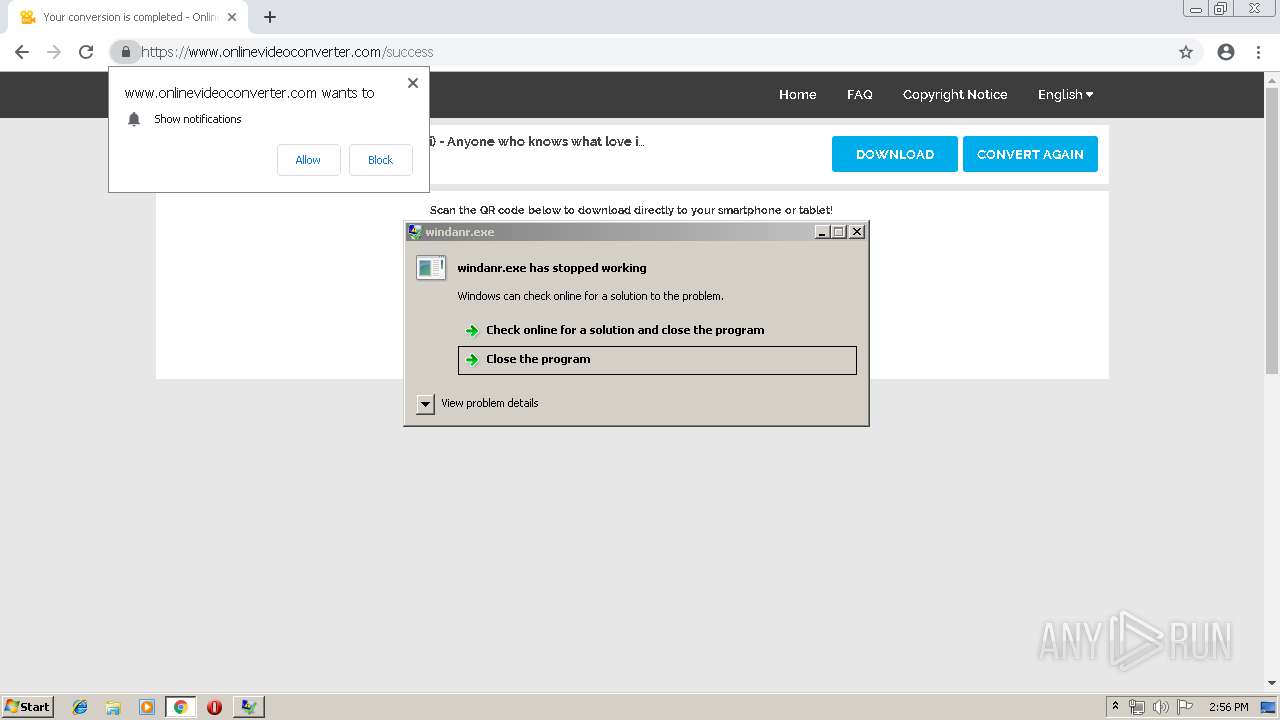Click 'Scan the QR code below' text
Viewport: 1280px width, 720px height.
[631, 210]
